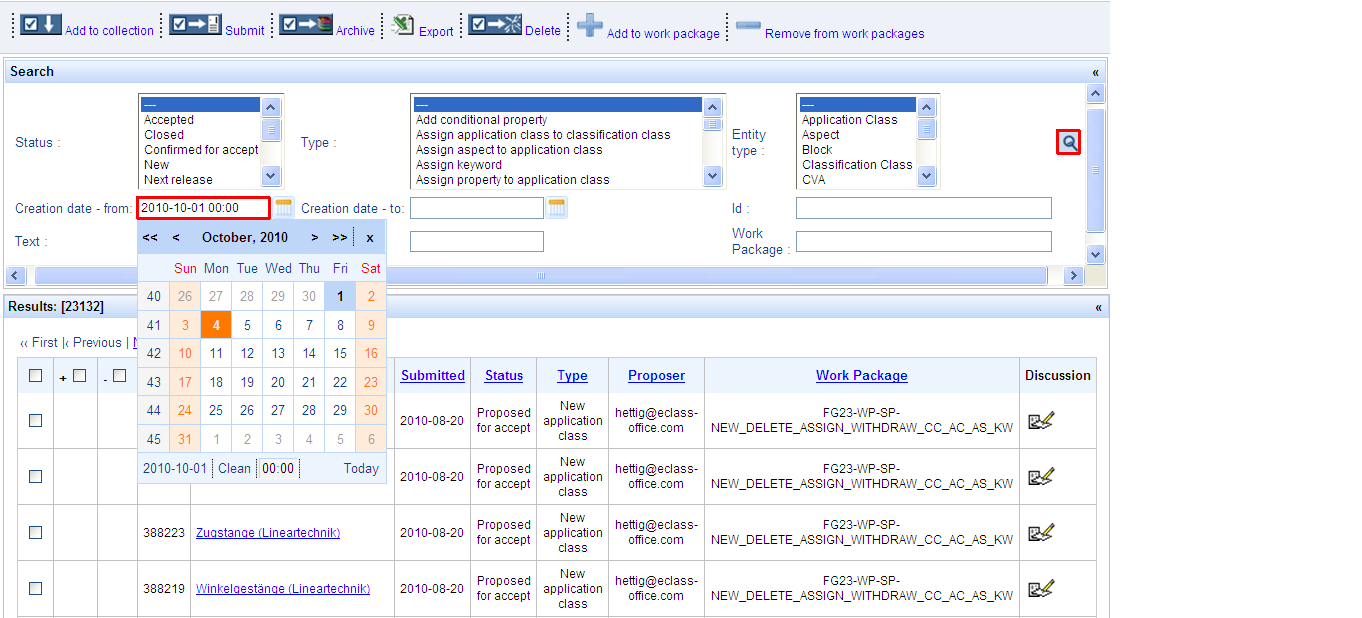
Task: Click the search panel horizontal scrollbar
Action: (x=540, y=276)
